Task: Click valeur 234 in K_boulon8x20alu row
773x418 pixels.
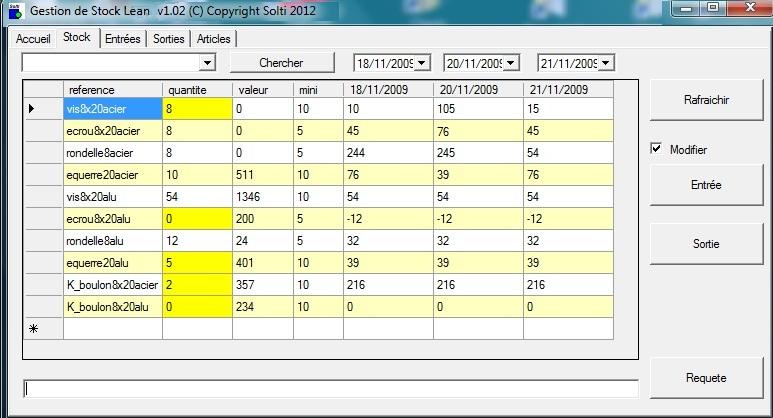Action: 263,307
